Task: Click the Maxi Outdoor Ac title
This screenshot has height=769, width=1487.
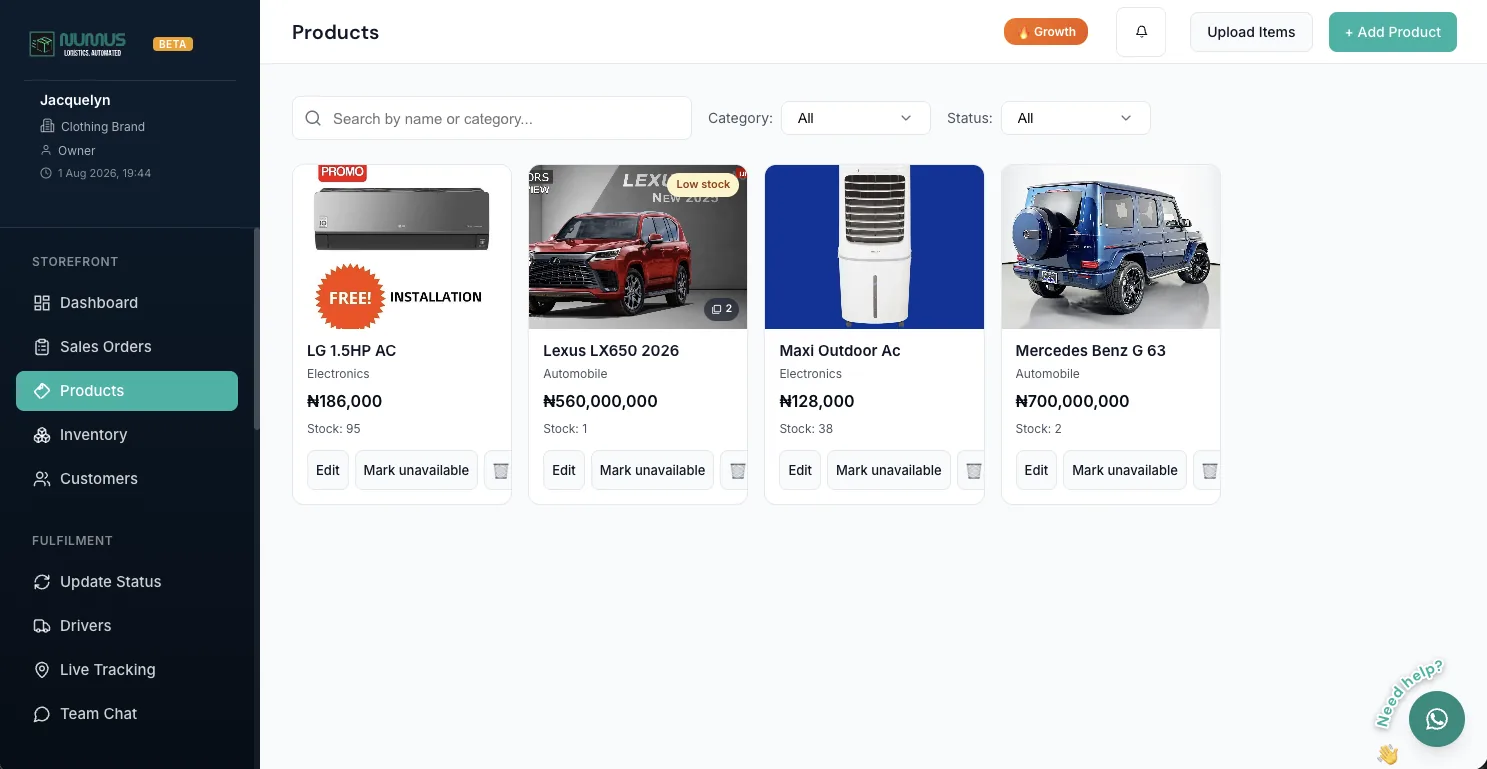Action: (839, 351)
